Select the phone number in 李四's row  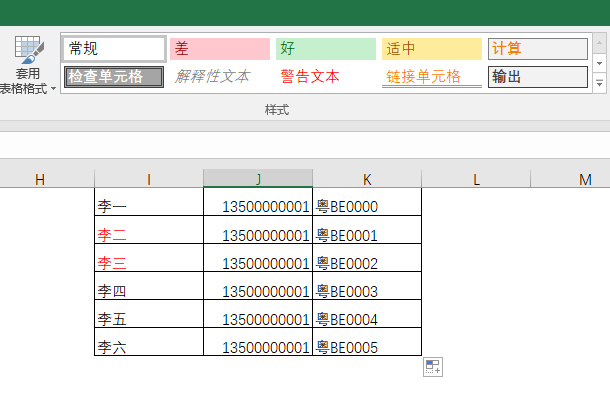[x=258, y=285]
